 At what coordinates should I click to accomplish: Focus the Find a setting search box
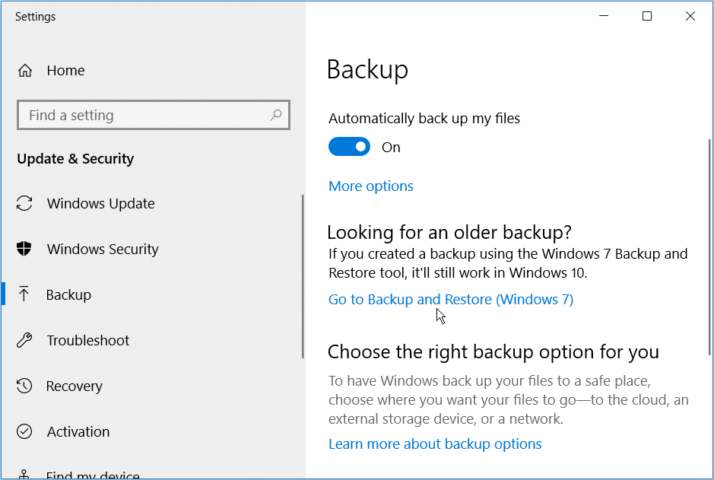pos(153,115)
